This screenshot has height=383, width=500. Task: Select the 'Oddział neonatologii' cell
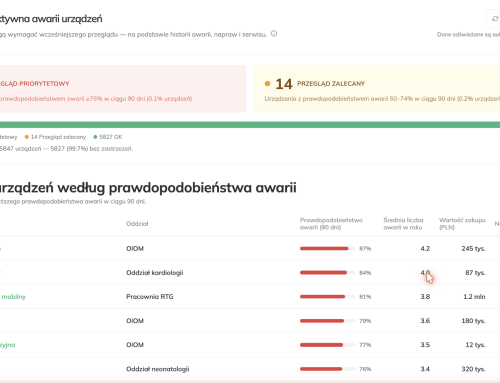tap(158, 369)
